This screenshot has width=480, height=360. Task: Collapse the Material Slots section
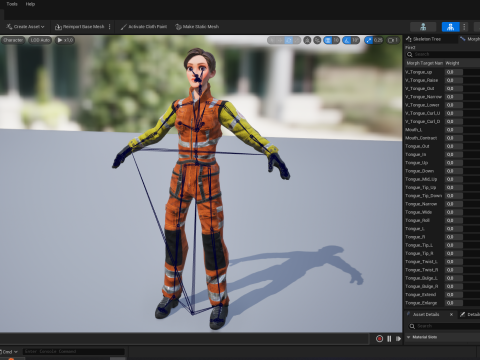(x=408, y=337)
